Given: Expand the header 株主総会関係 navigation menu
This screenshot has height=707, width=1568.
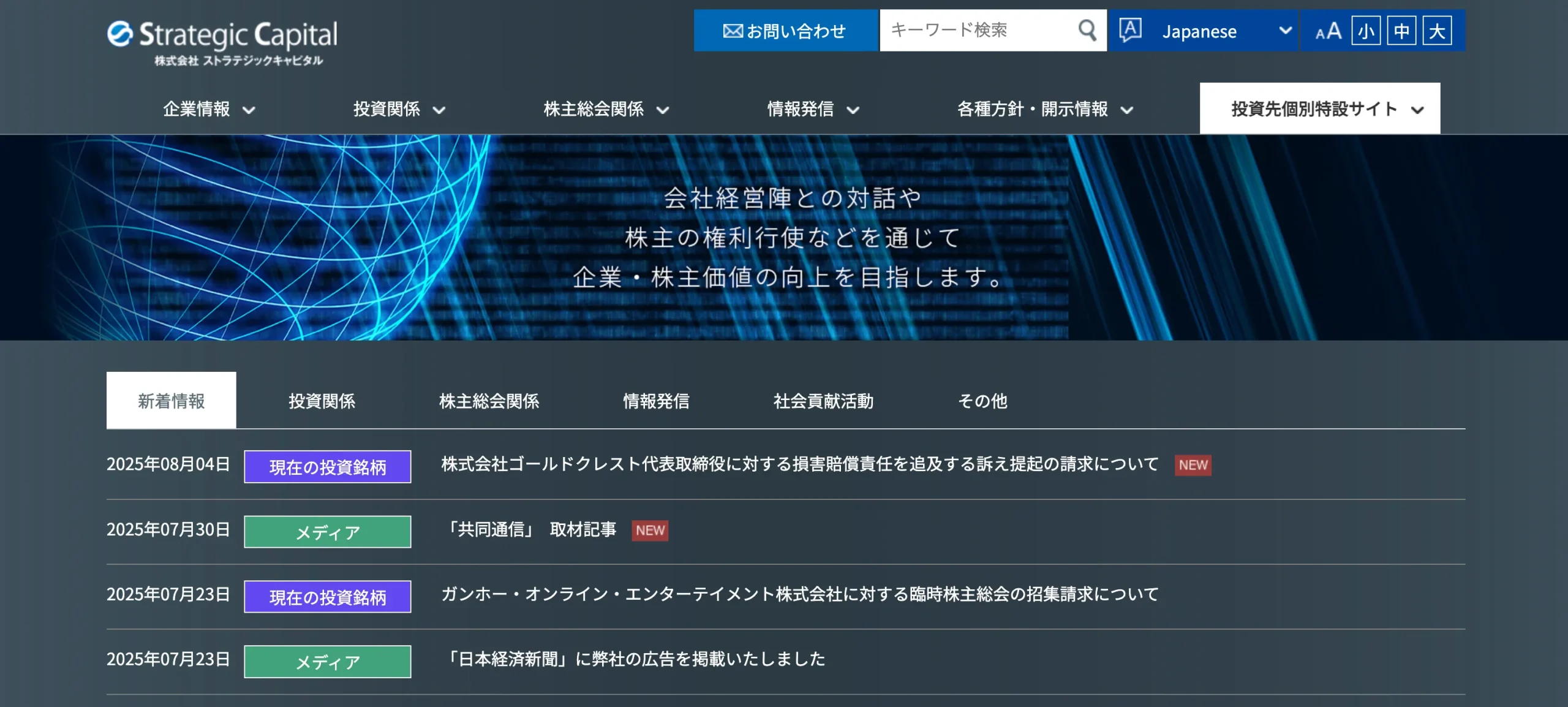Looking at the screenshot, I should pyautogui.click(x=606, y=109).
